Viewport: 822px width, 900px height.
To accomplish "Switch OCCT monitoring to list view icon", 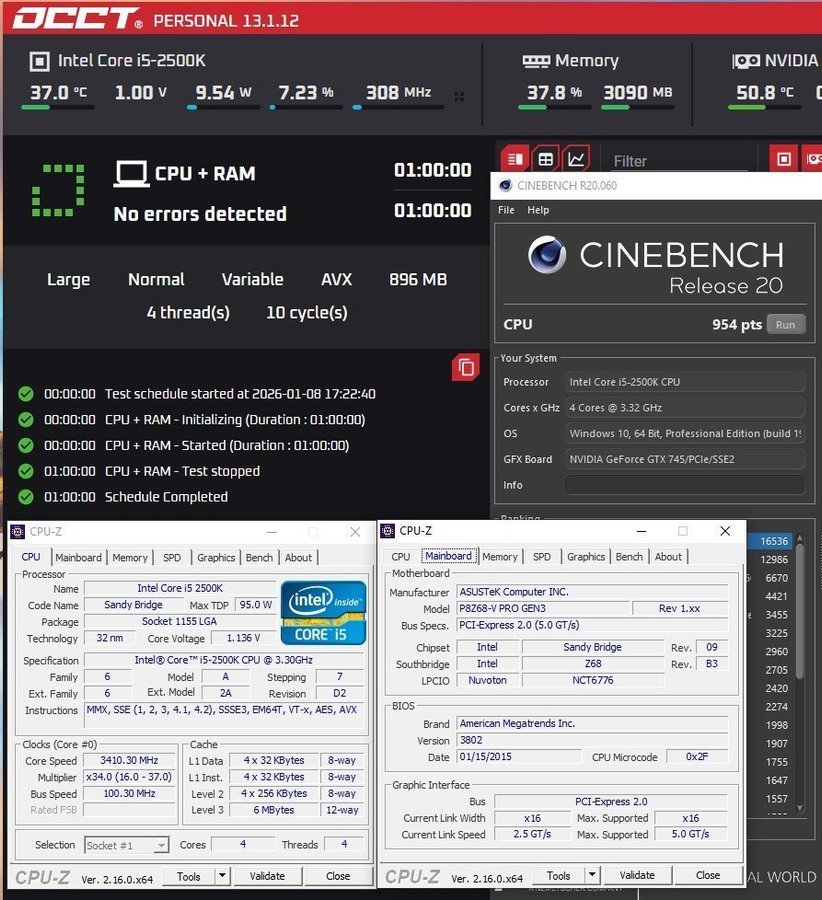I will tap(515, 159).
